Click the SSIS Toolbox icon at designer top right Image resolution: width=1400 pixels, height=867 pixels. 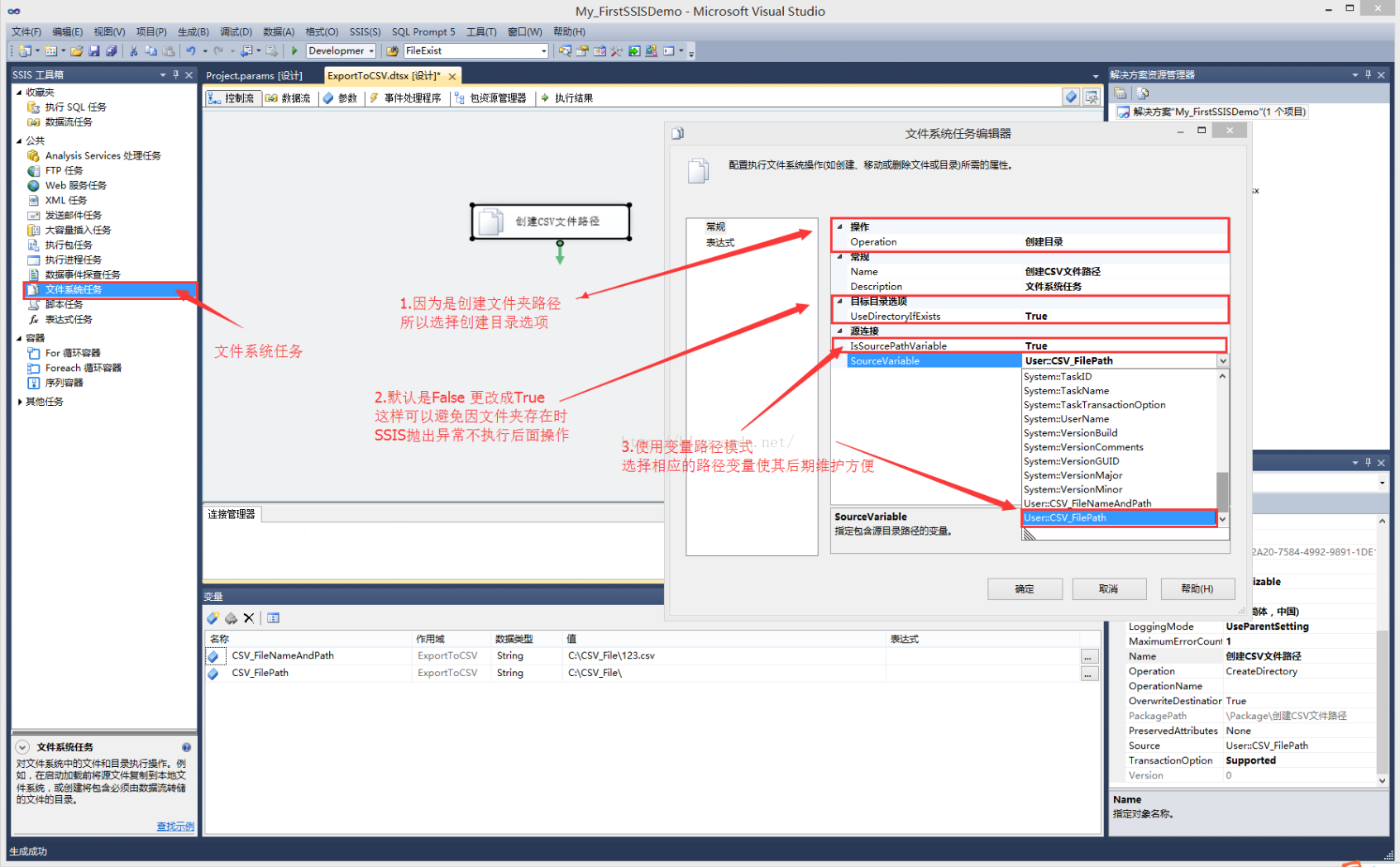[1092, 98]
